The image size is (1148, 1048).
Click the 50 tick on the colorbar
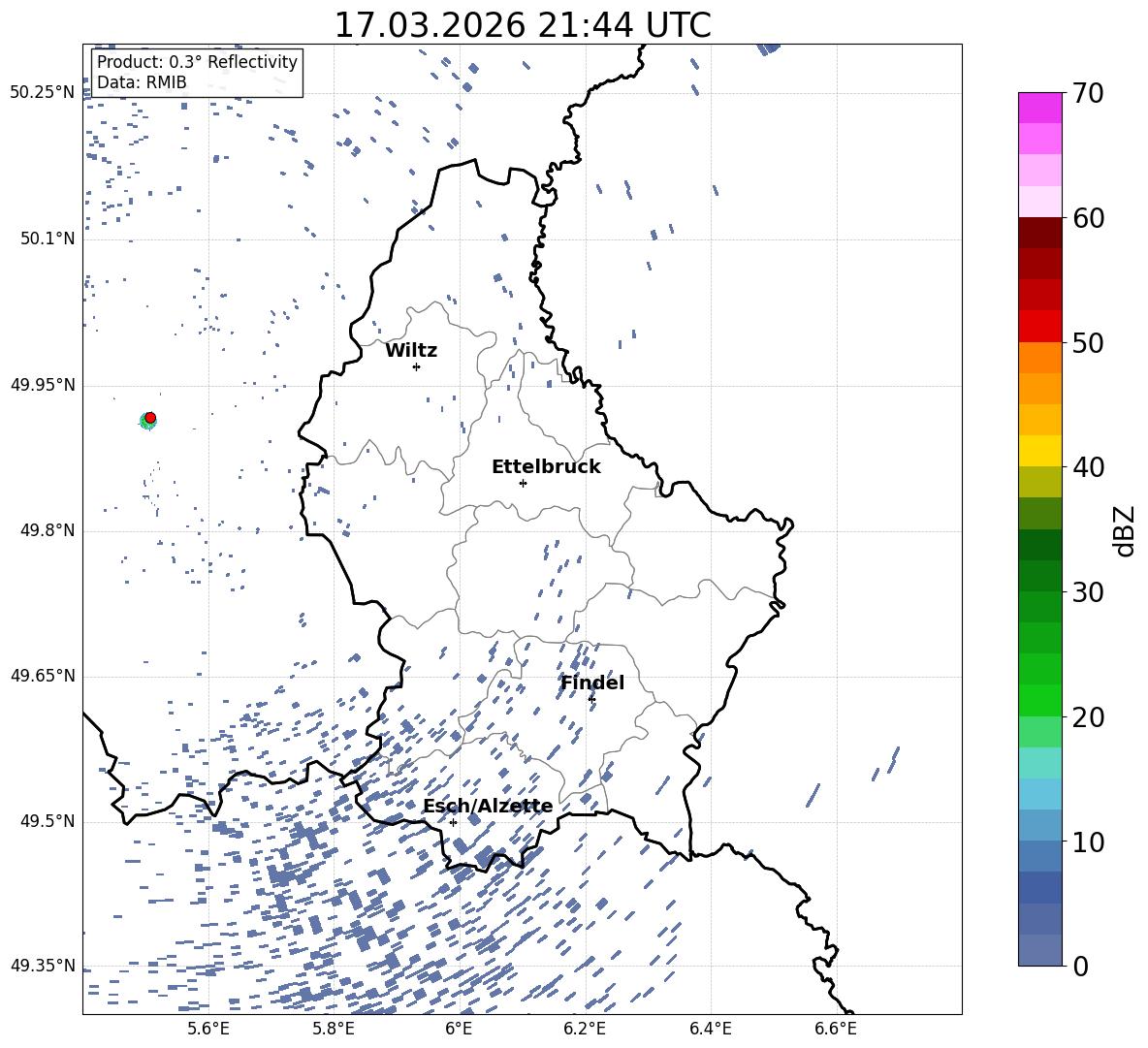click(x=1087, y=342)
